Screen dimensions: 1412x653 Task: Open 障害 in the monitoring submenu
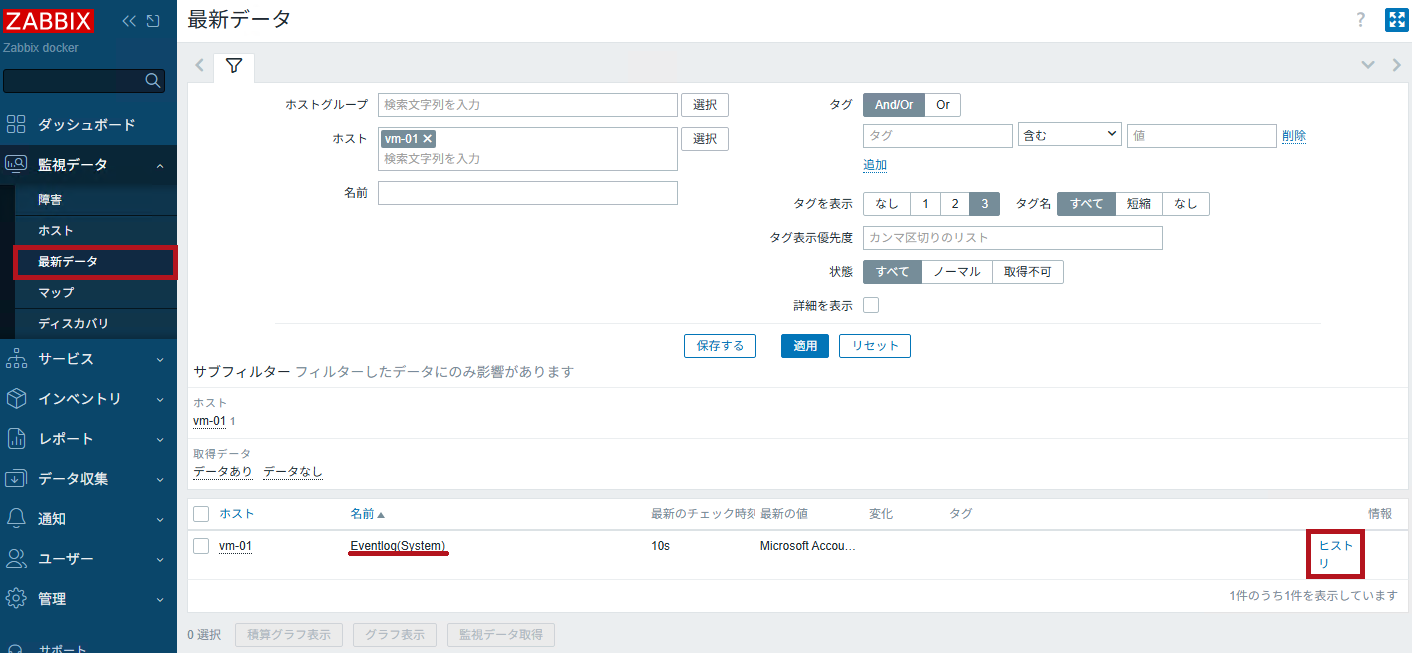tap(51, 200)
